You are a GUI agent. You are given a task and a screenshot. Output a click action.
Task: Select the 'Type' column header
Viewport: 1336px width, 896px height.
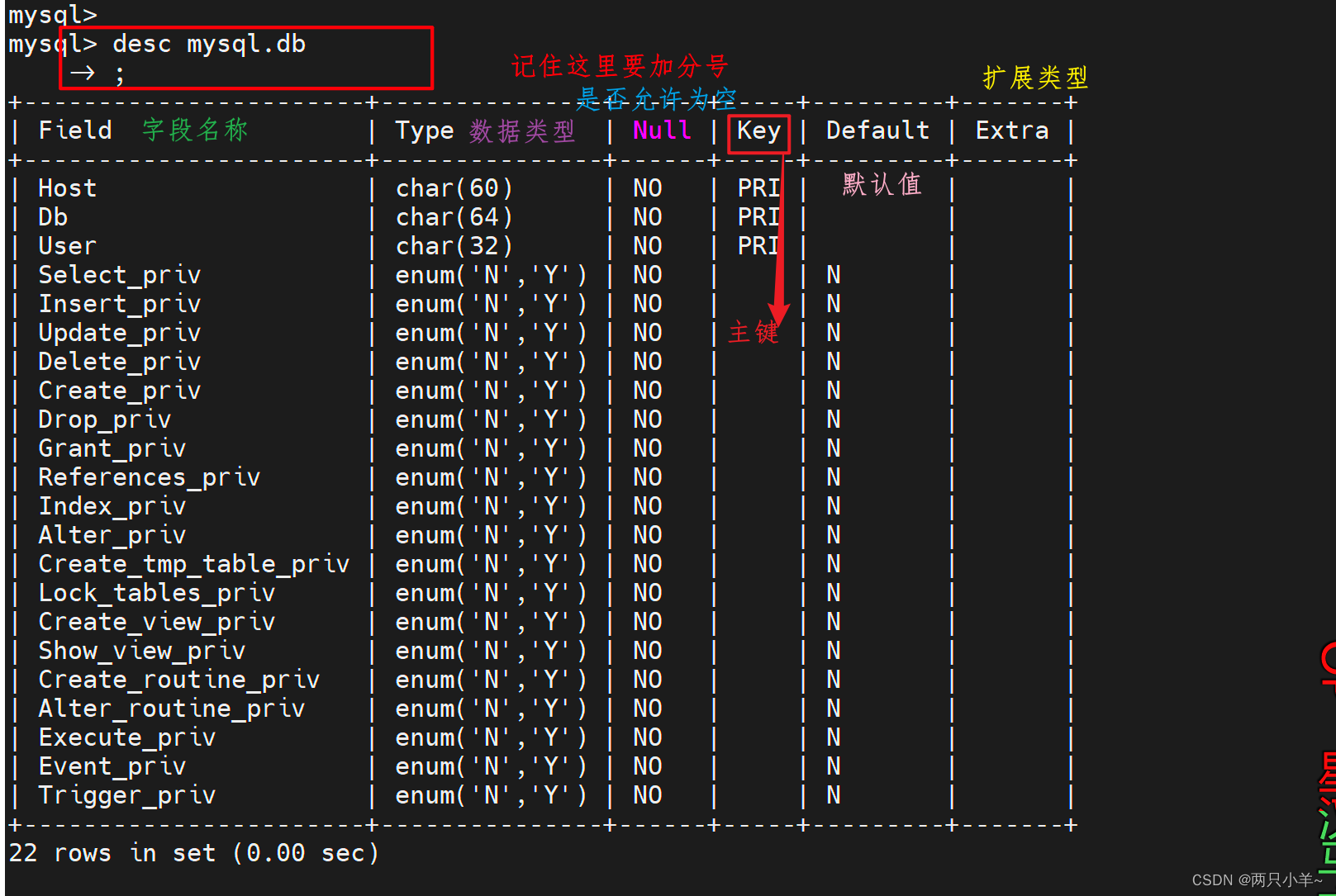pyautogui.click(x=425, y=130)
